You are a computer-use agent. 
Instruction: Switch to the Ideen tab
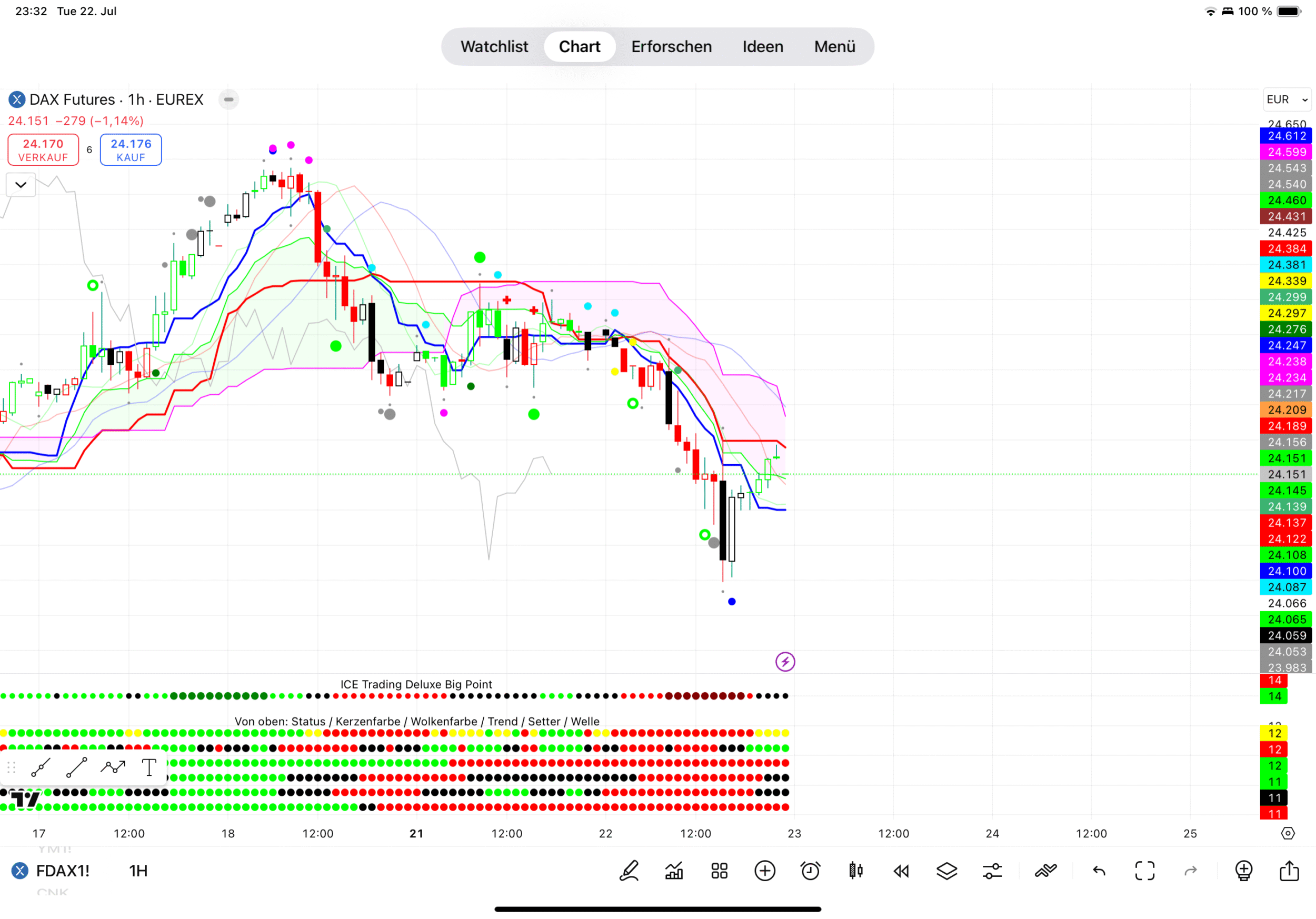[x=762, y=46]
